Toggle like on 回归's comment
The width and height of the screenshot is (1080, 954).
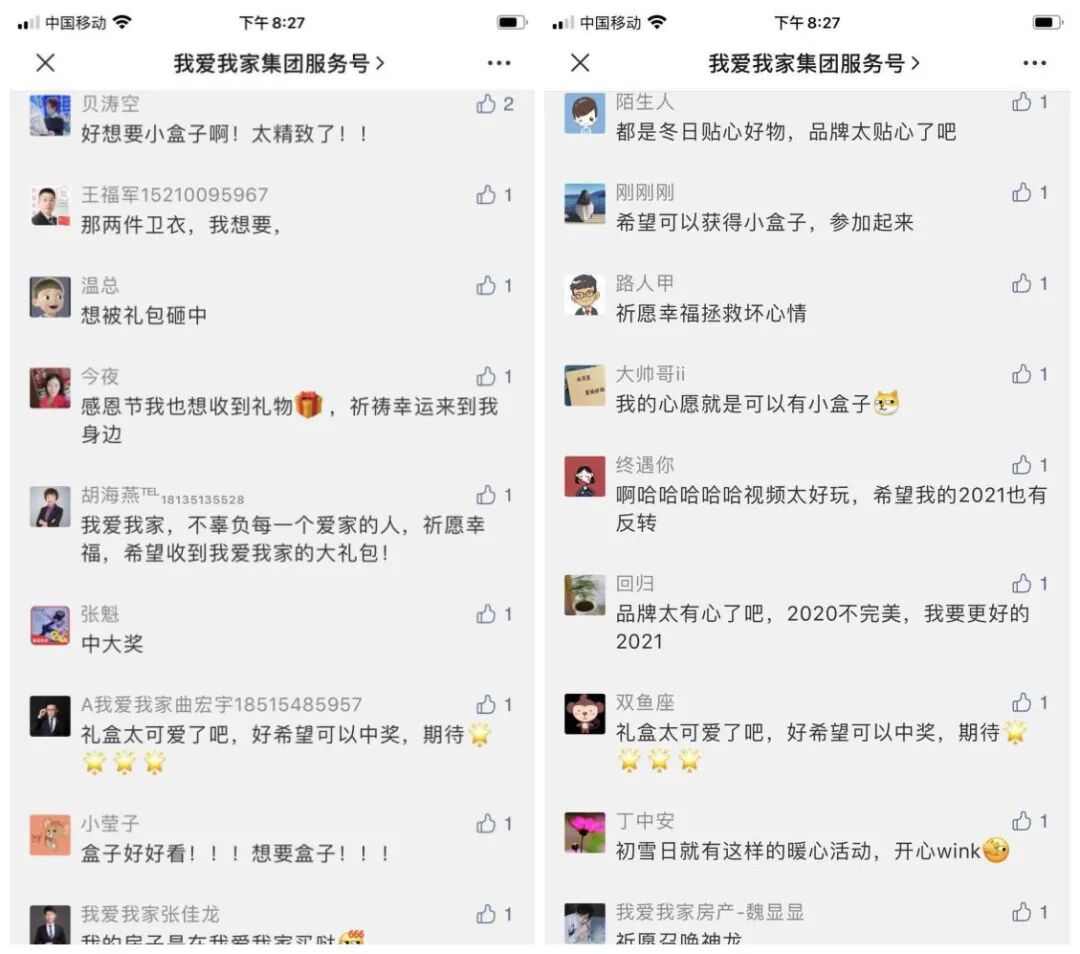point(1021,584)
